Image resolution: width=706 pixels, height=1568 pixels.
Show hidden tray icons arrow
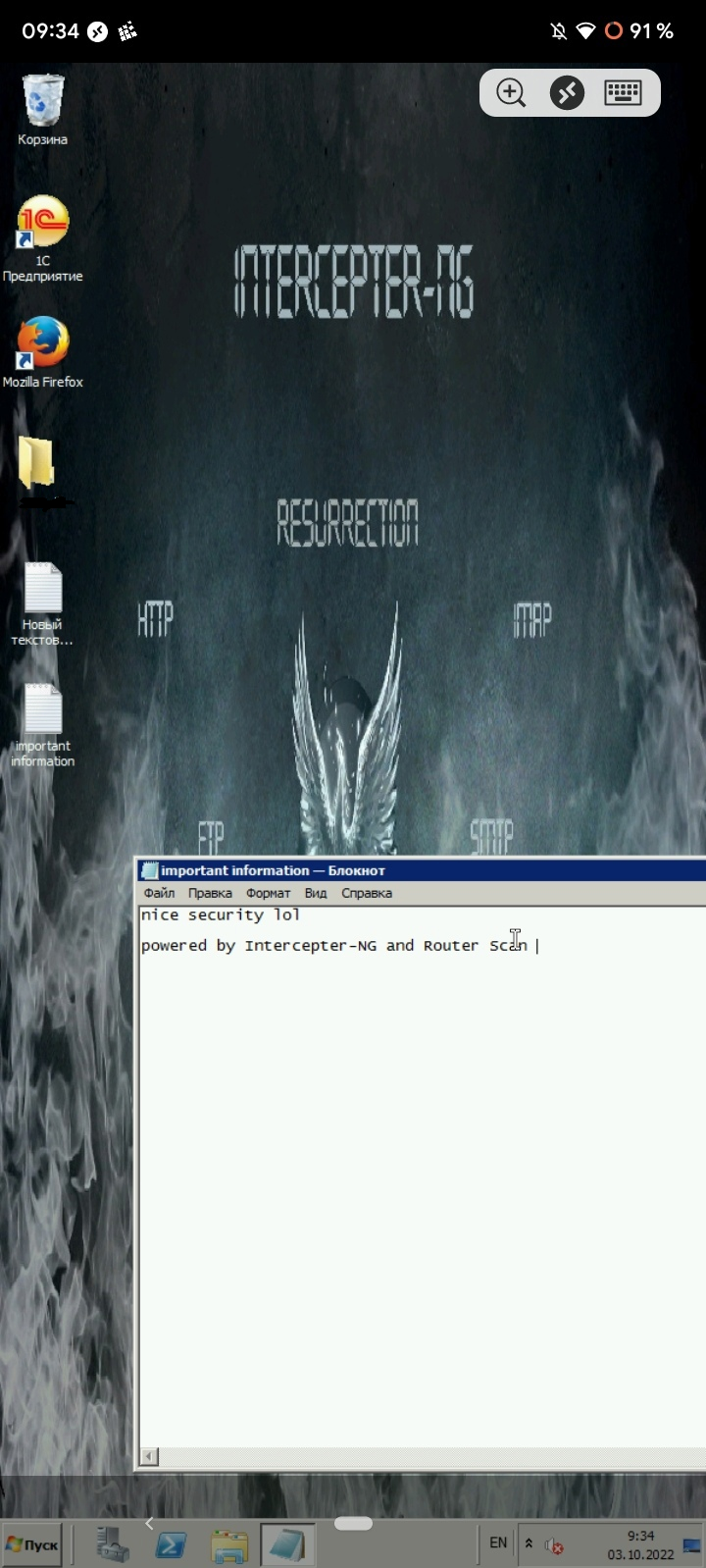529,1544
